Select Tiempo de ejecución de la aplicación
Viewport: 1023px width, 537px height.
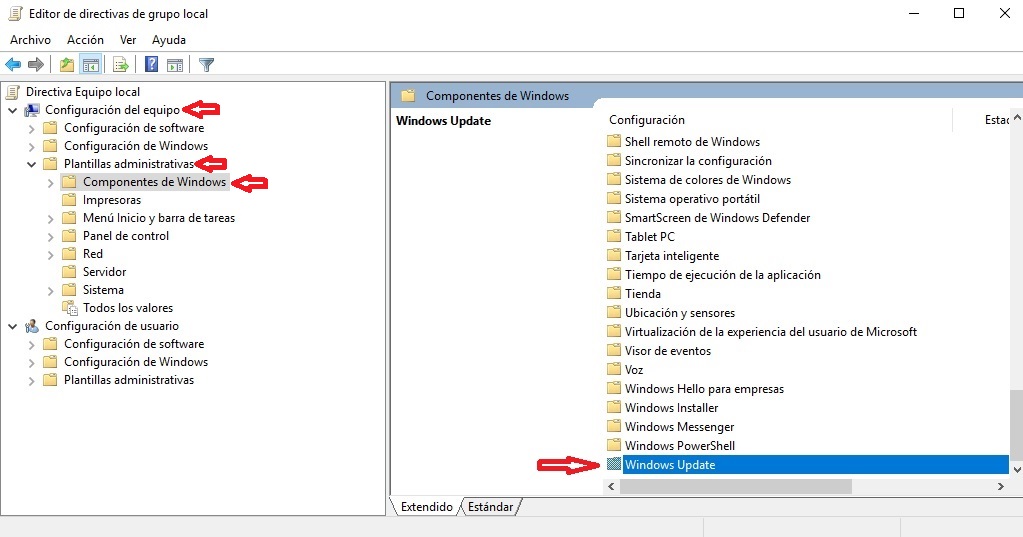pyautogui.click(x=723, y=275)
